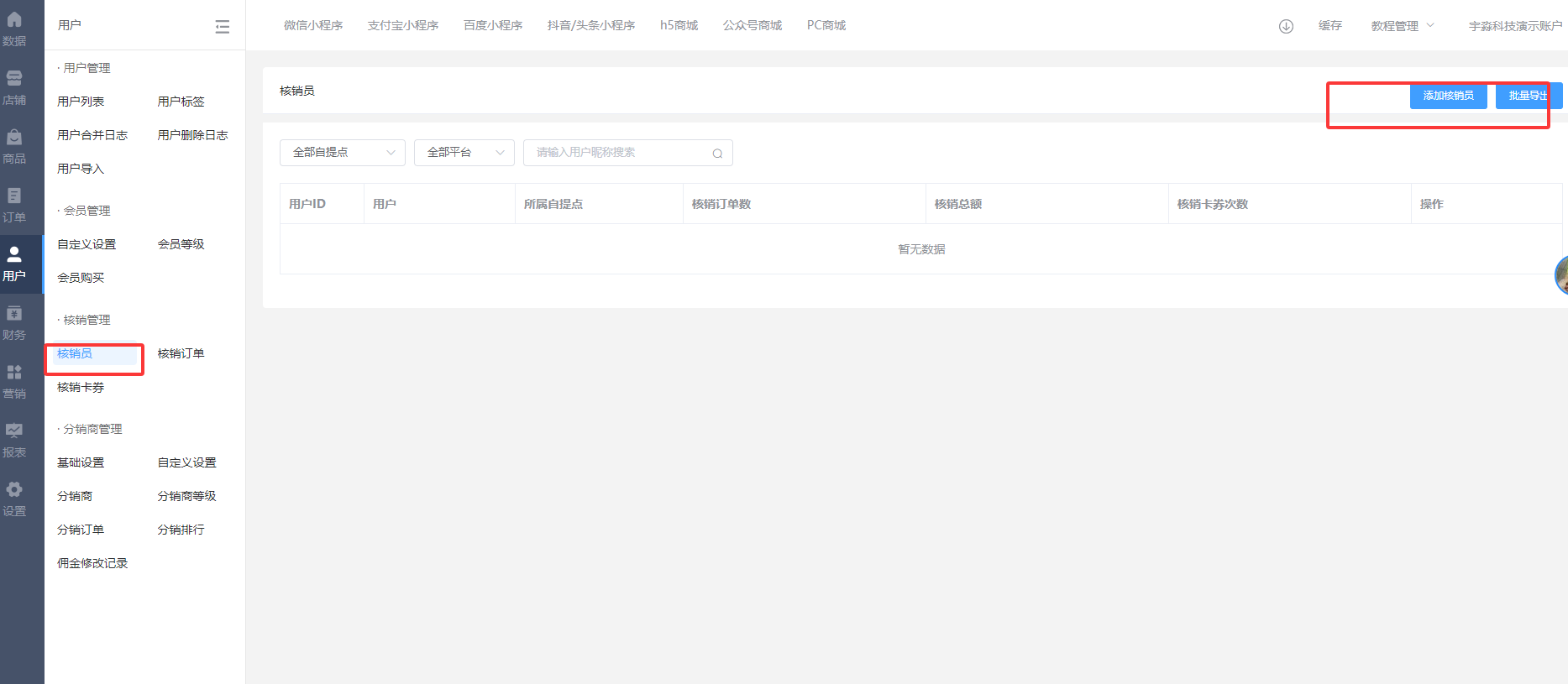Click the search magnifier icon in nickname field

click(x=717, y=153)
